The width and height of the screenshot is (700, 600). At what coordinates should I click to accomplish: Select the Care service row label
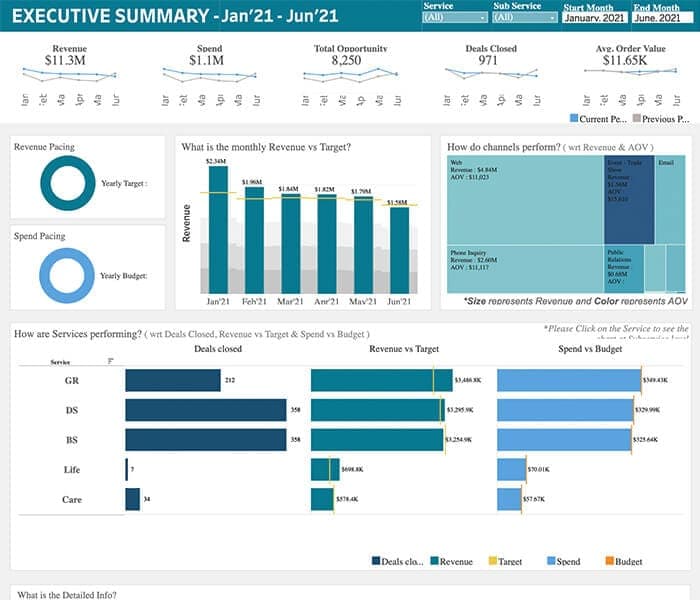point(72,500)
